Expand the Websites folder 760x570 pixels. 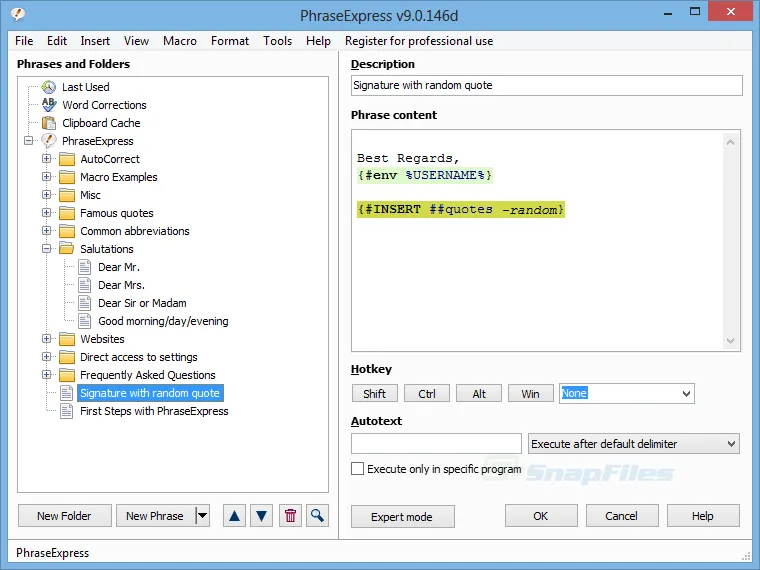[x=47, y=338]
